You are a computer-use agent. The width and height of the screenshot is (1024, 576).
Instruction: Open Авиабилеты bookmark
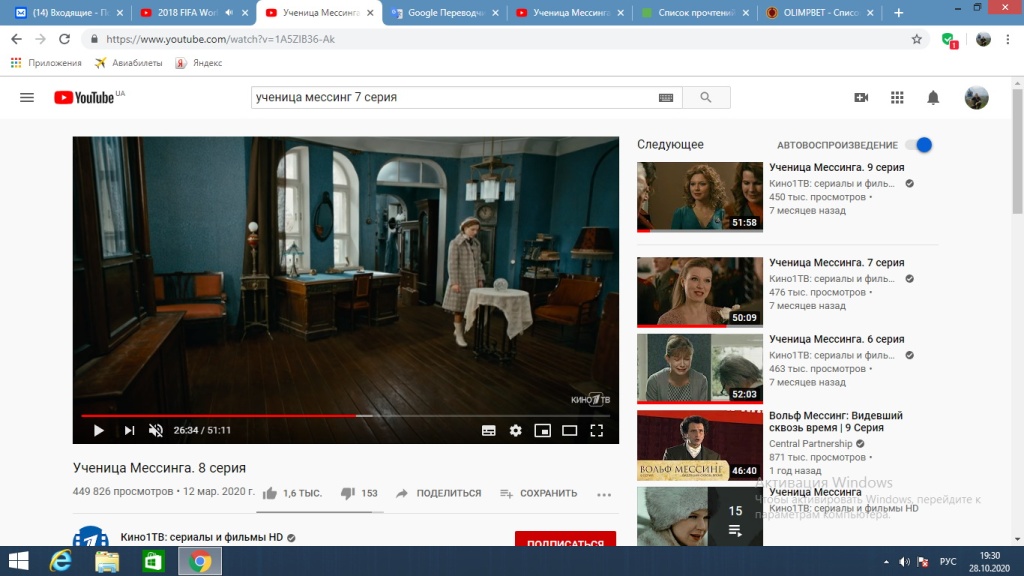129,63
